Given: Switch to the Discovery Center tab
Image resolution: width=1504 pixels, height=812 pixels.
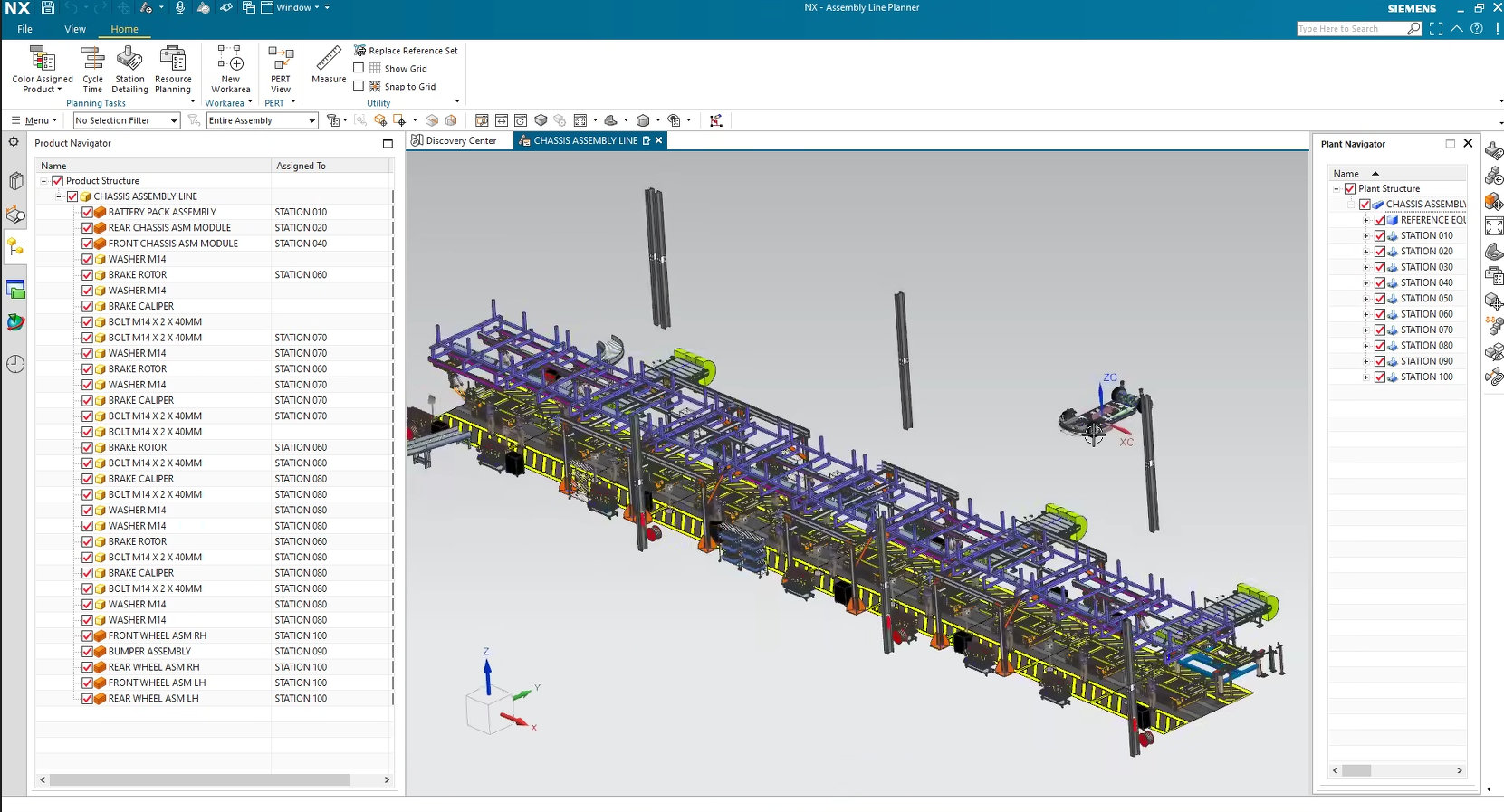Looking at the screenshot, I should [x=454, y=140].
